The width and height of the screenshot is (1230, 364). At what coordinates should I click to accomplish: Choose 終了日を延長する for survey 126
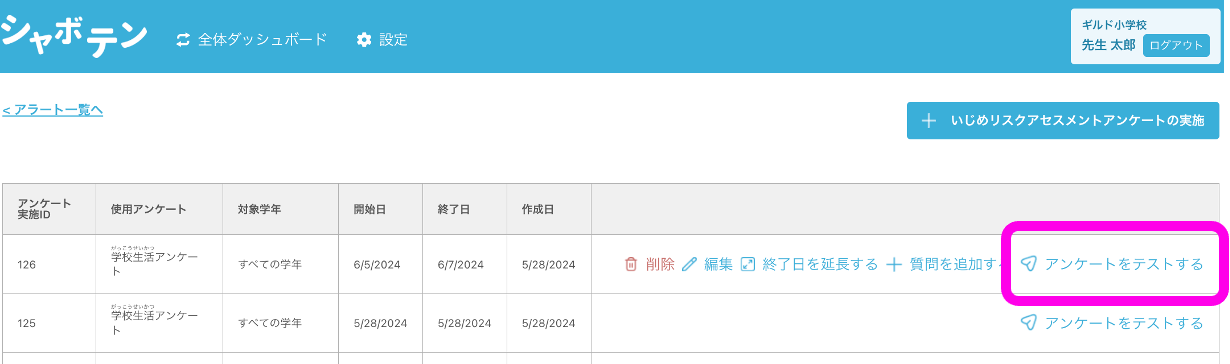(809, 264)
